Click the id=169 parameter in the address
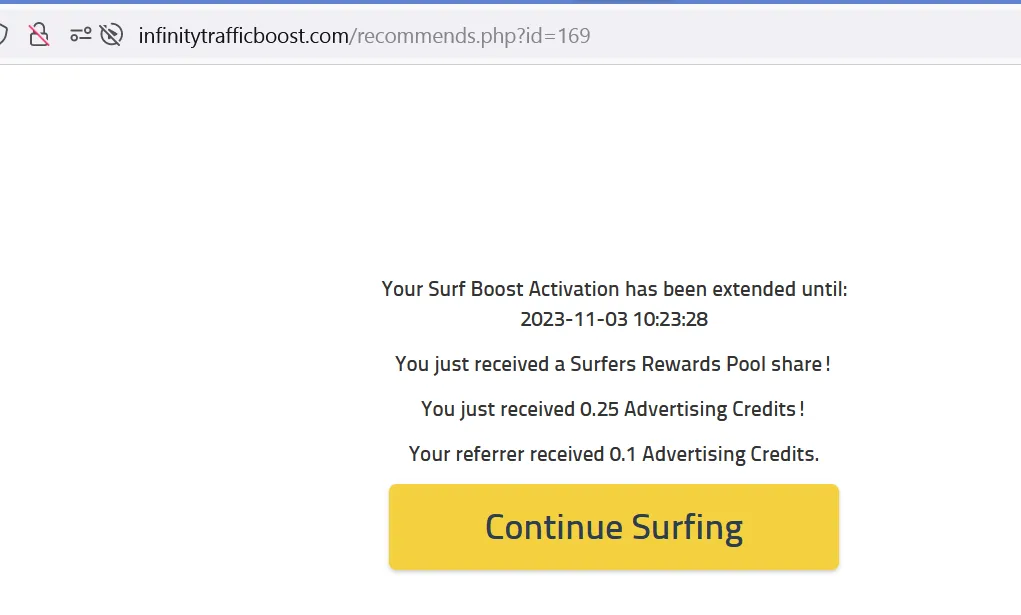 tap(561, 36)
